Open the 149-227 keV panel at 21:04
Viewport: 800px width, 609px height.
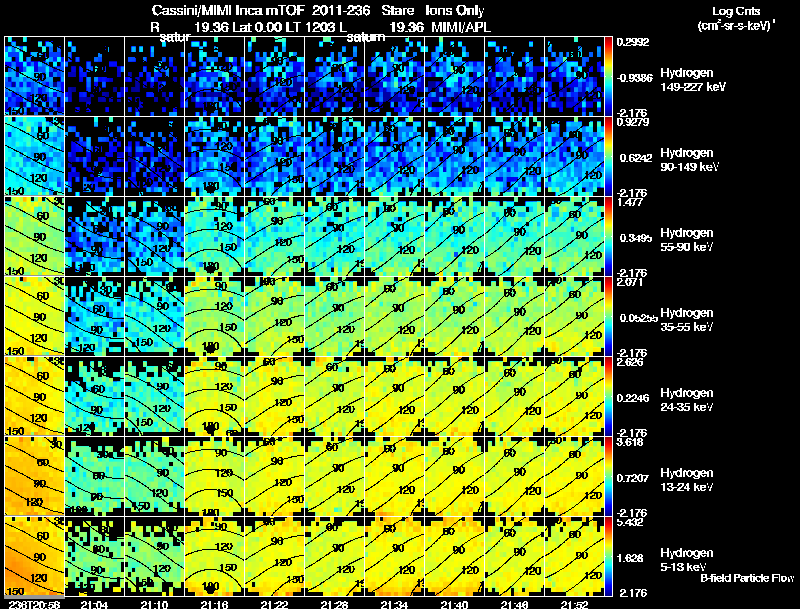pos(94,77)
